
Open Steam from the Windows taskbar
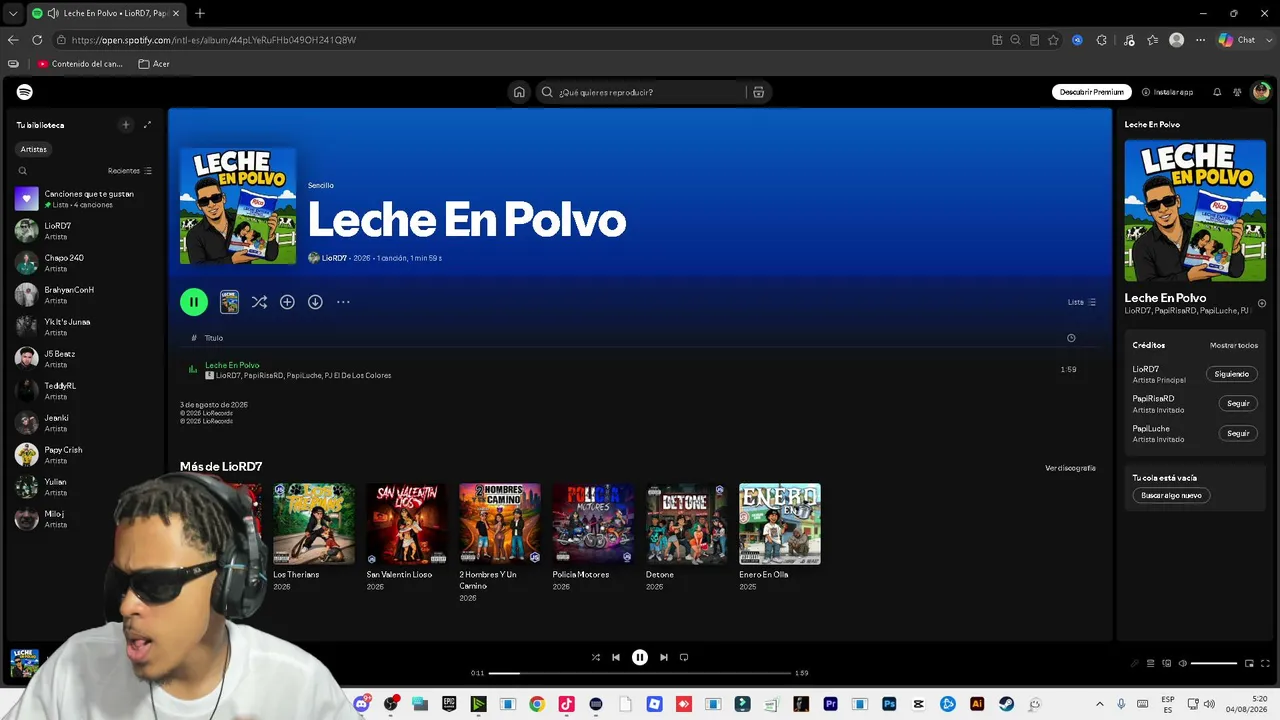click(1006, 704)
